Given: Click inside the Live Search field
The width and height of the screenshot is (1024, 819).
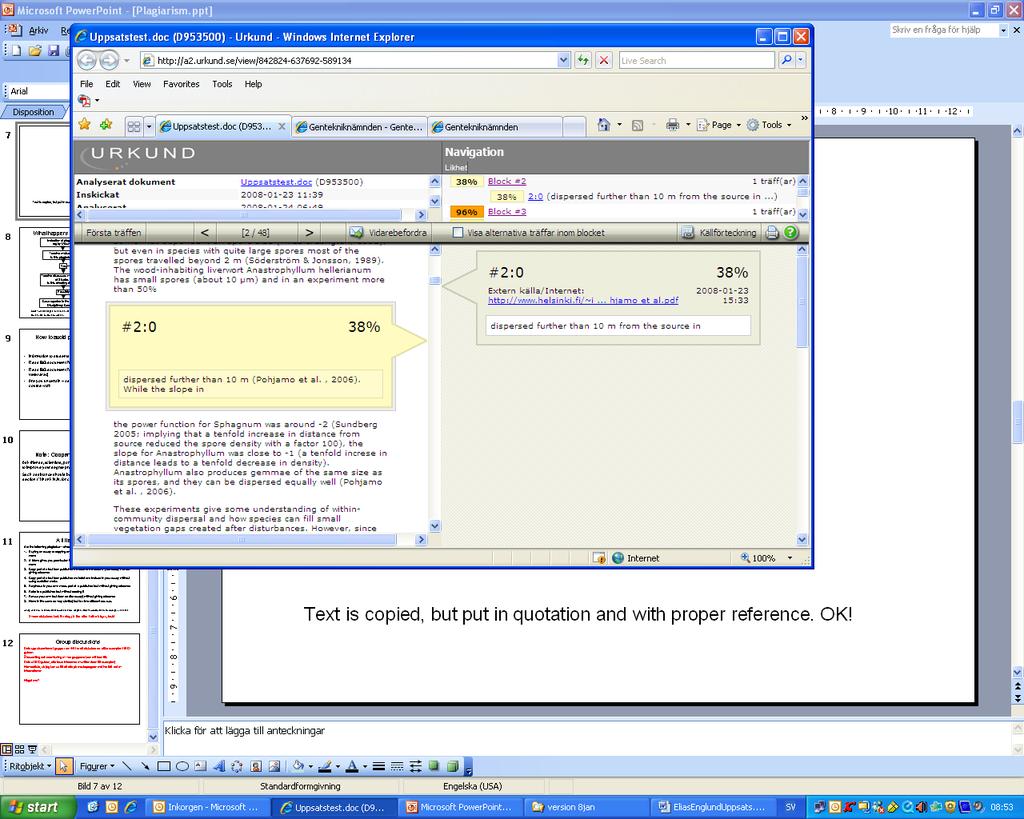Looking at the screenshot, I should coord(696,61).
